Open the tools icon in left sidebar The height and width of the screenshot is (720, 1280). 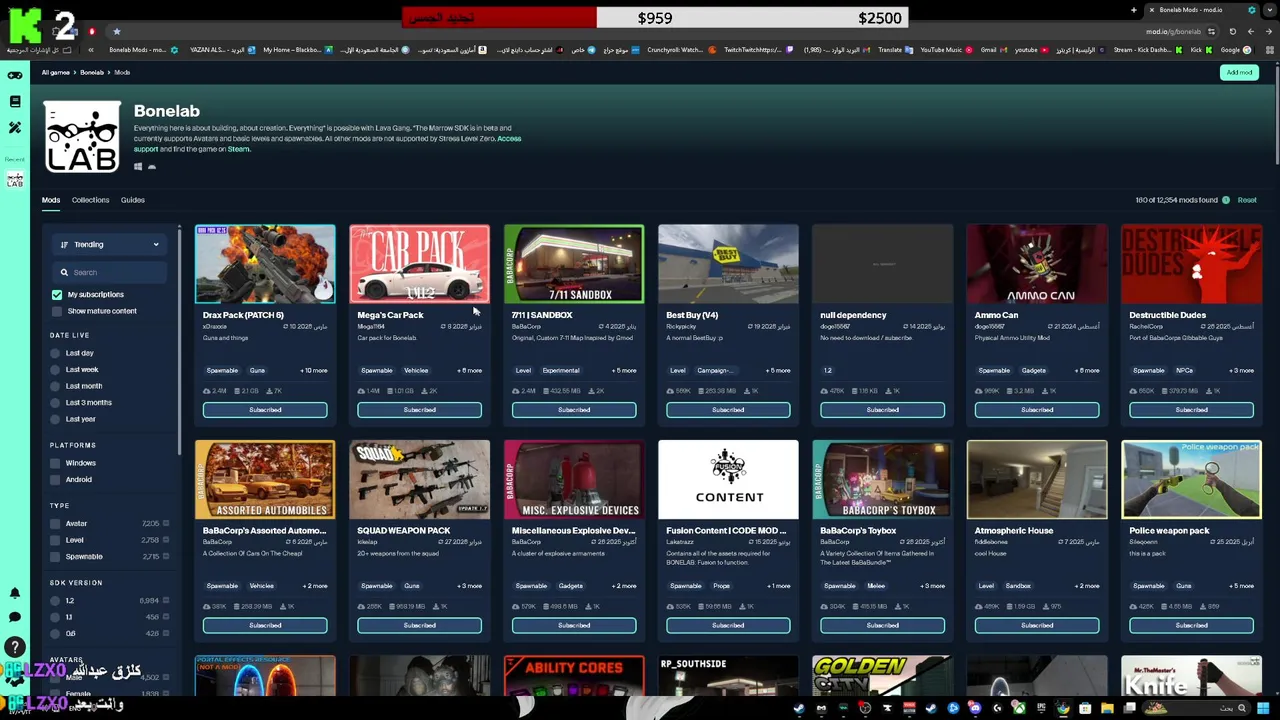pyautogui.click(x=15, y=127)
